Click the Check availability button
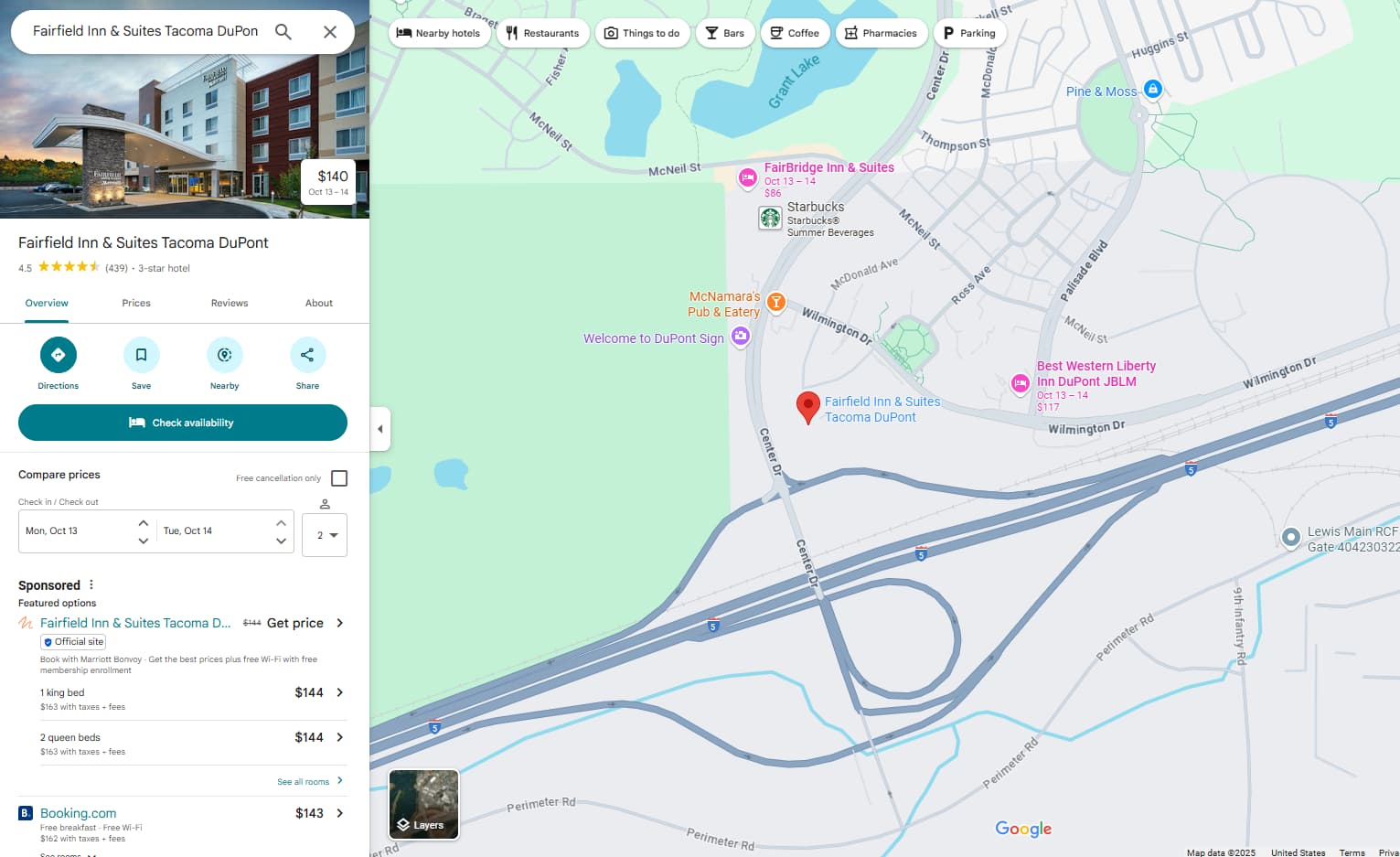1400x857 pixels. (x=183, y=423)
